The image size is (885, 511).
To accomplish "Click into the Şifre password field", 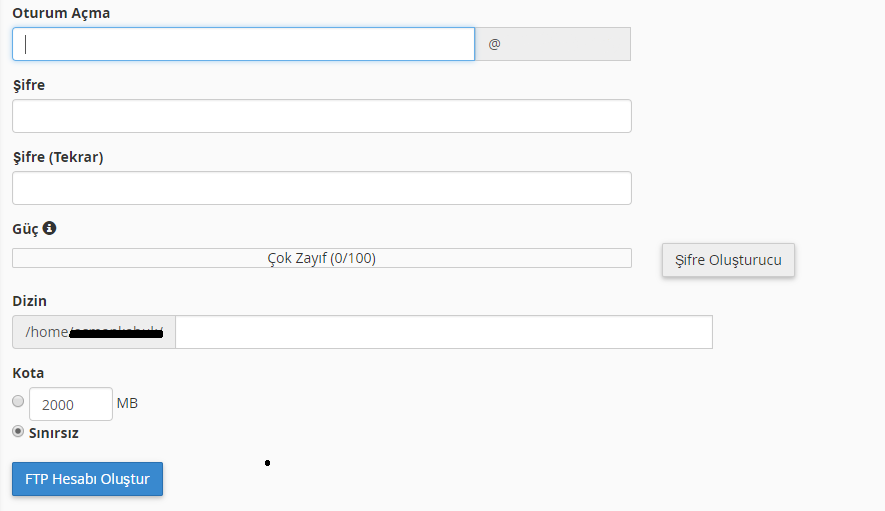I will point(322,116).
